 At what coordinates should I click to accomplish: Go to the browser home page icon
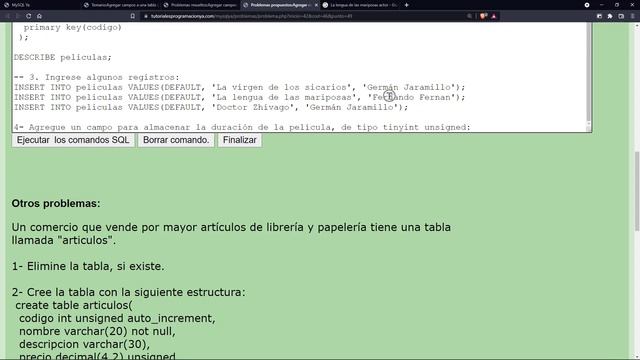(39, 16)
